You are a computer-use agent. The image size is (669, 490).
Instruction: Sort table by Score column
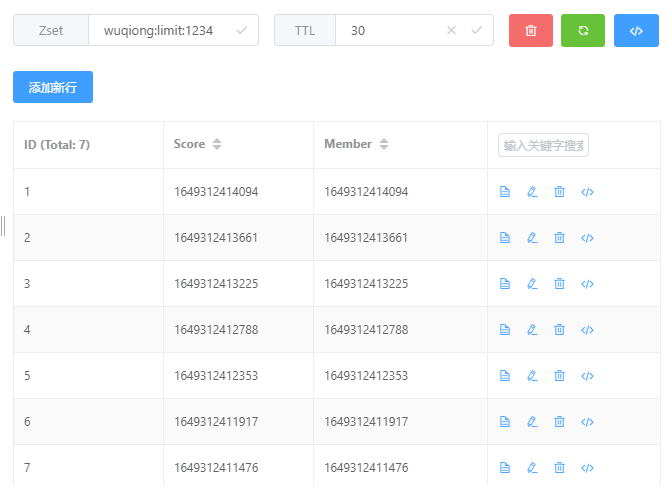tap(217, 144)
